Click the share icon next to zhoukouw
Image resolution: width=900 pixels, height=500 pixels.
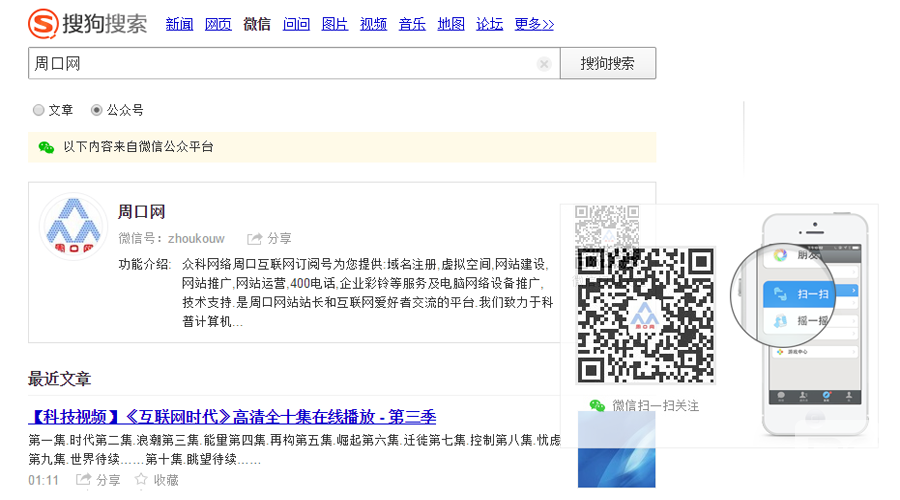(255, 239)
